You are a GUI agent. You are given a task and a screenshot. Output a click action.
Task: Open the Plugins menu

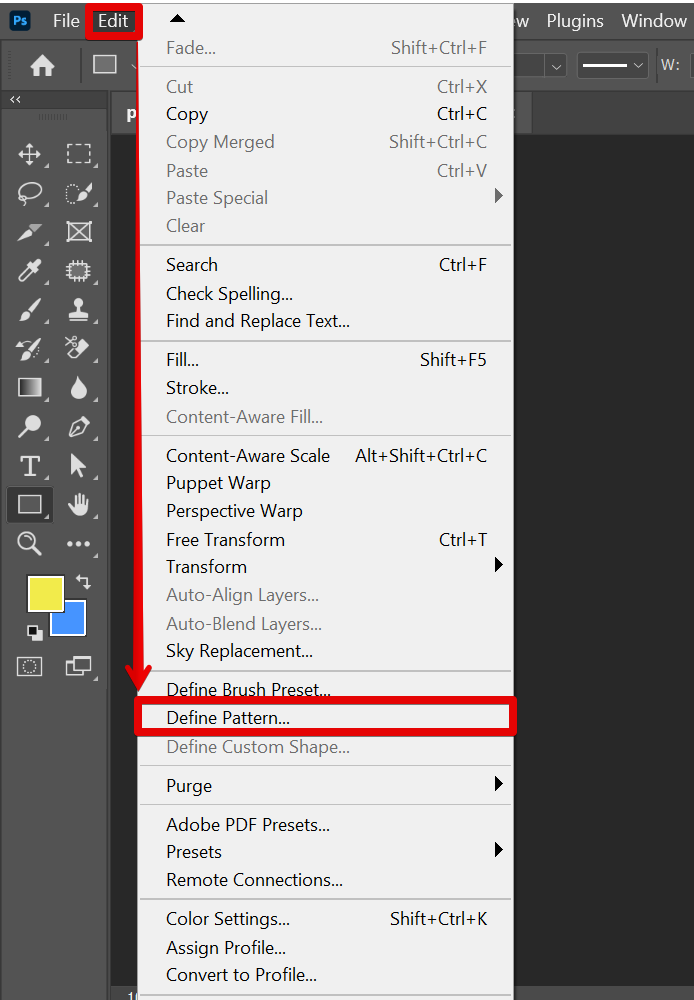(x=575, y=20)
